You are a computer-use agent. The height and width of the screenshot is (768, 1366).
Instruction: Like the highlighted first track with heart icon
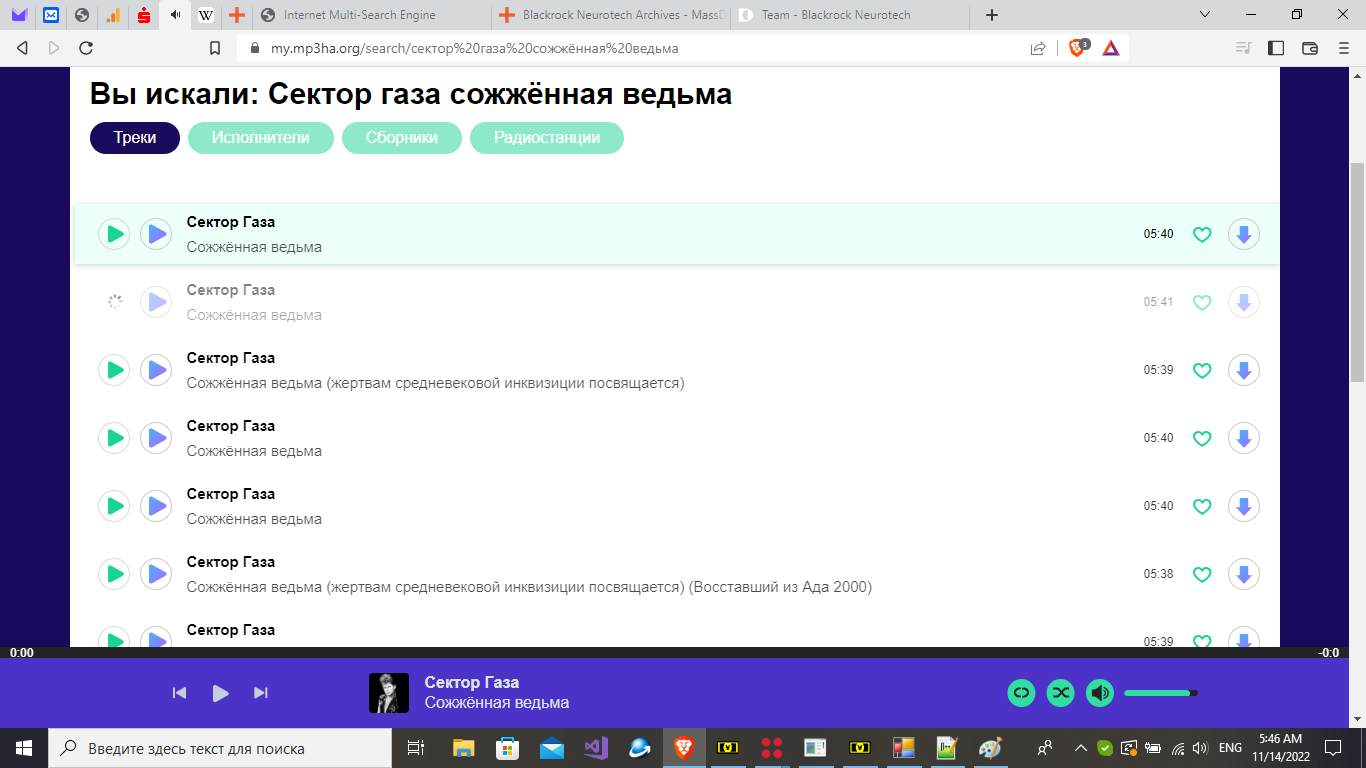(1203, 235)
